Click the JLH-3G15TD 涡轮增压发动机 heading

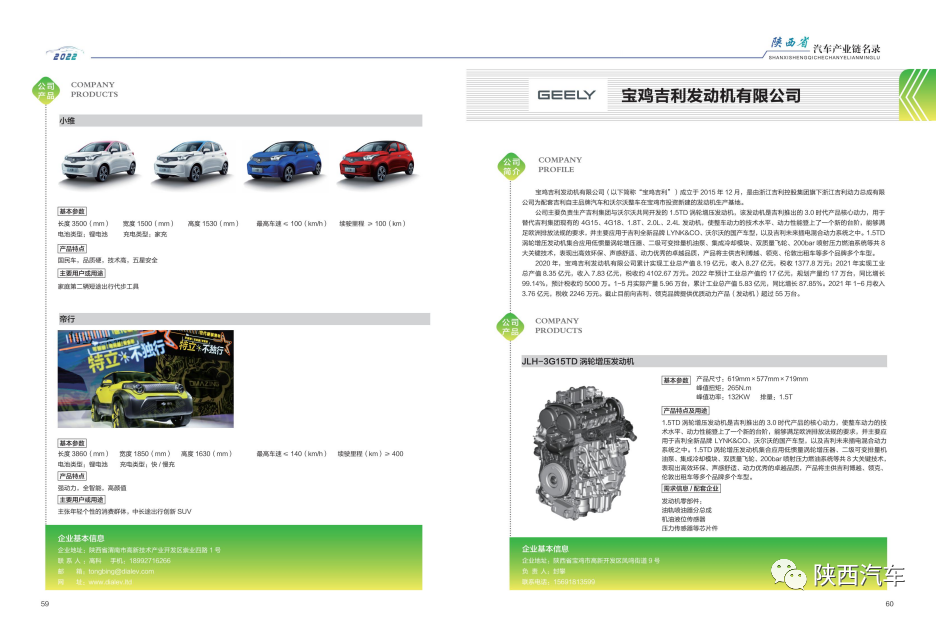[x=578, y=362]
